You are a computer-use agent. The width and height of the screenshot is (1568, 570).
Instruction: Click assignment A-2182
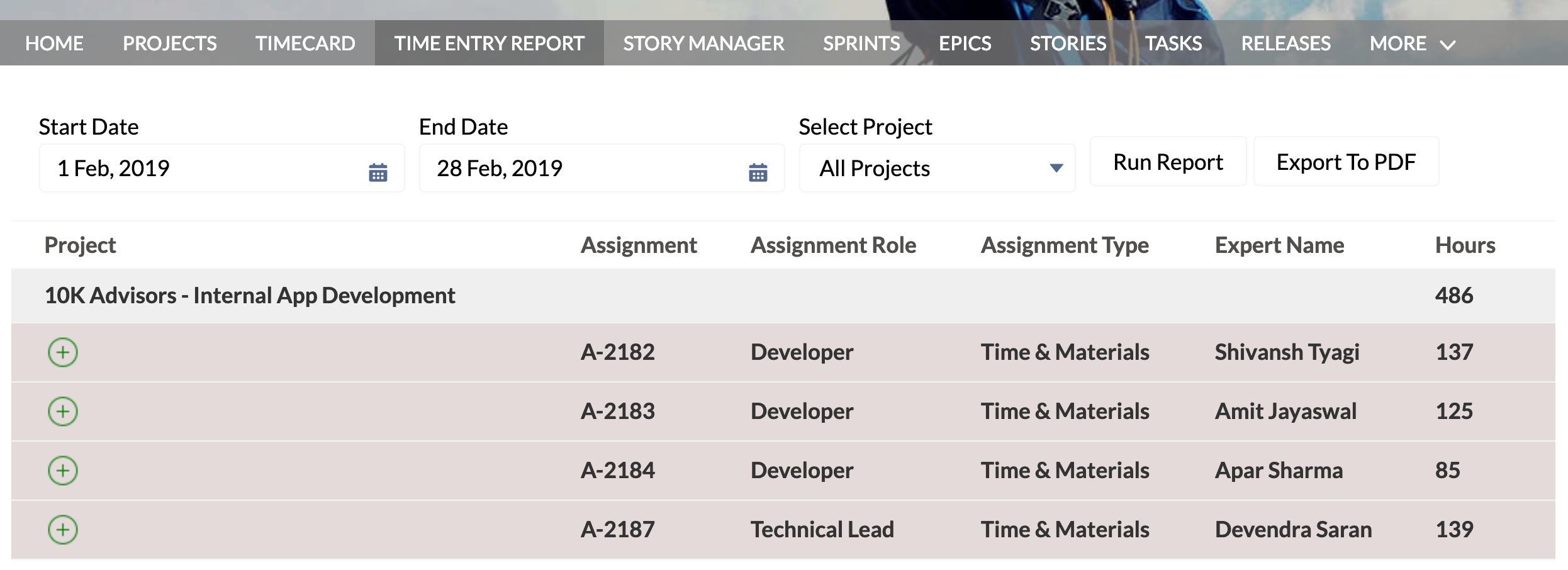coord(618,352)
